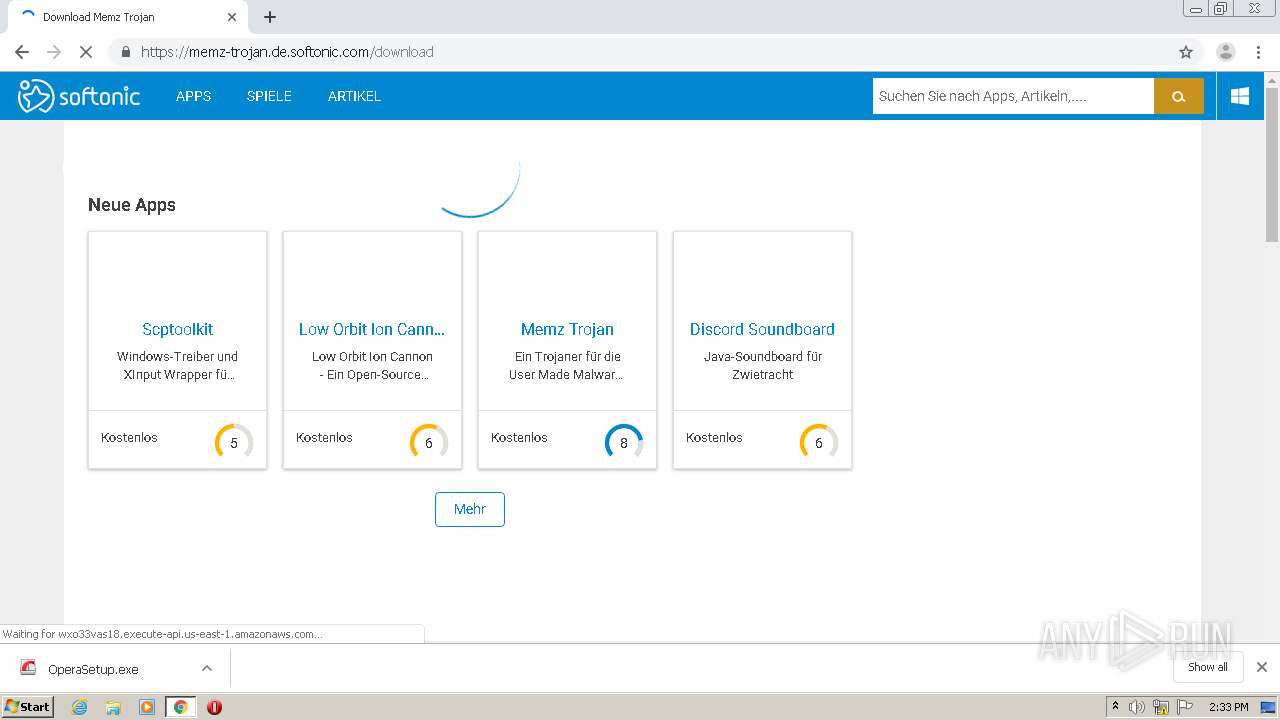Open the ARTIKEL menu
Image resolution: width=1280 pixels, height=720 pixels.
pyautogui.click(x=354, y=96)
